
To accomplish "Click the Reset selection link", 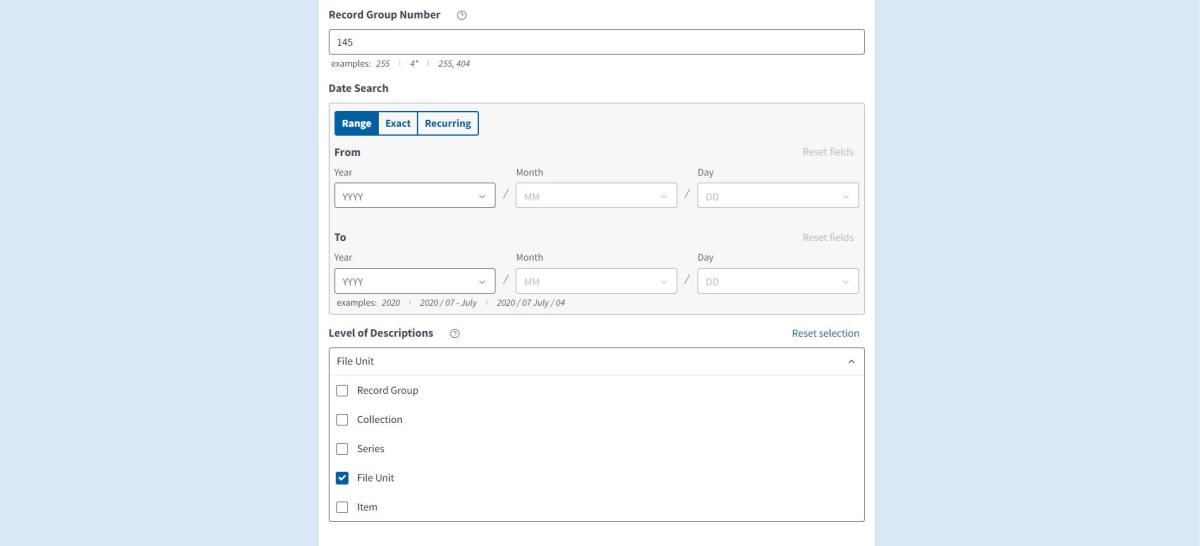I will [825, 334].
